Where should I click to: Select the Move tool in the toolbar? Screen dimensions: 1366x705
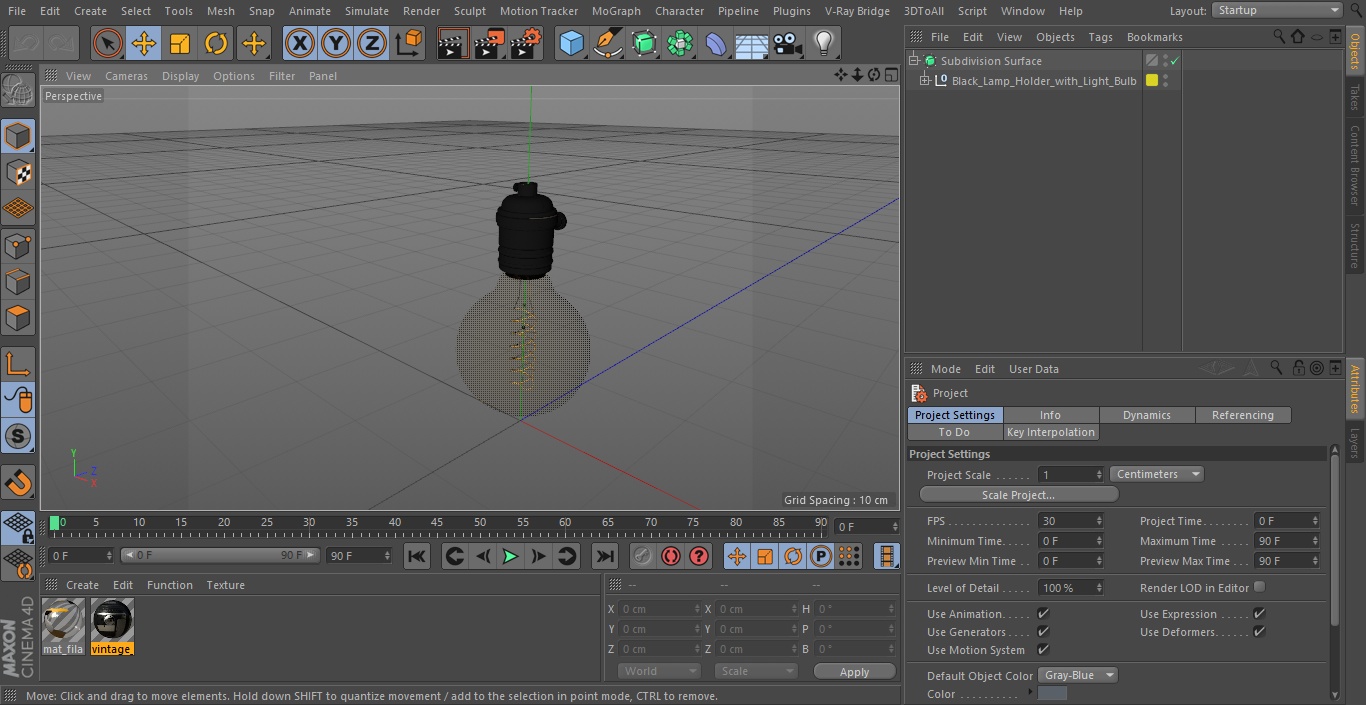144,43
